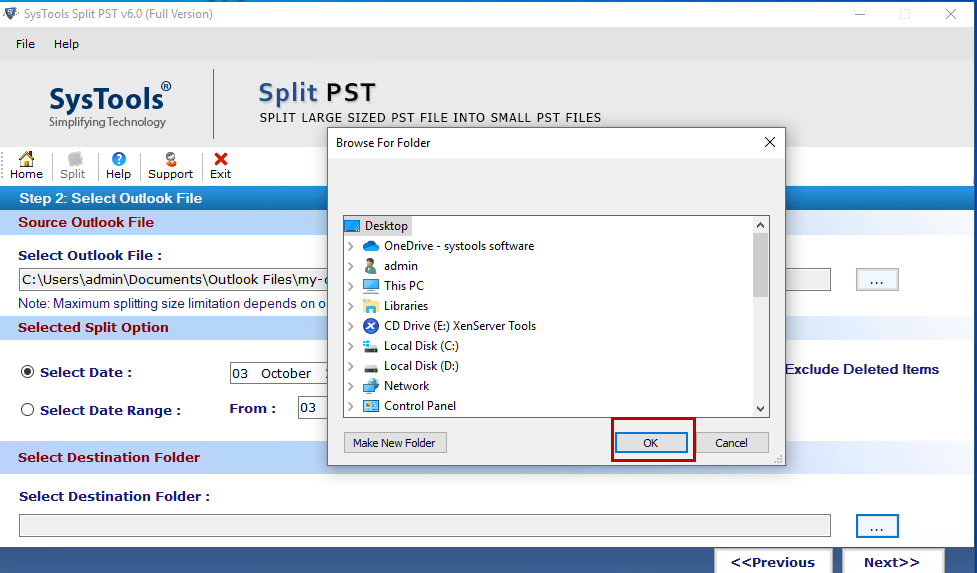Select the OneDrive cloud icon
977x573 pixels.
click(371, 246)
